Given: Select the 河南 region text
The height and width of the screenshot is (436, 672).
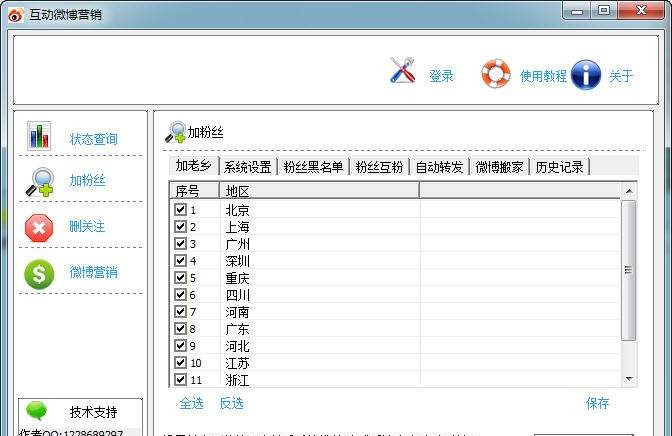Looking at the screenshot, I should (237, 312).
